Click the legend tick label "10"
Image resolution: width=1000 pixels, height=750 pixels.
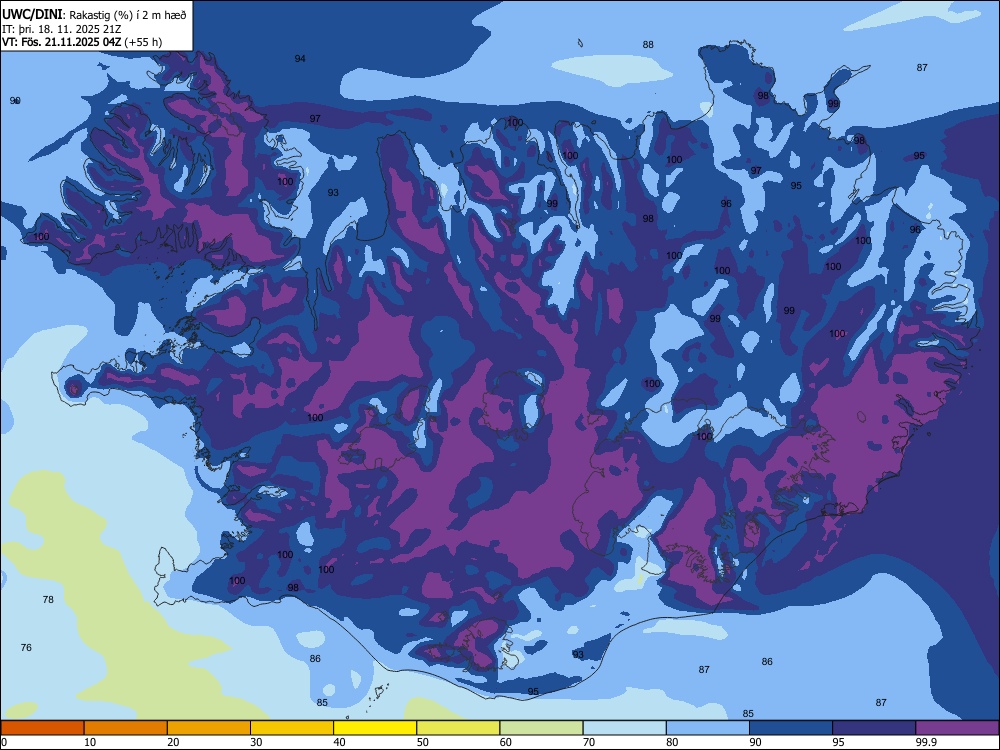[90, 742]
